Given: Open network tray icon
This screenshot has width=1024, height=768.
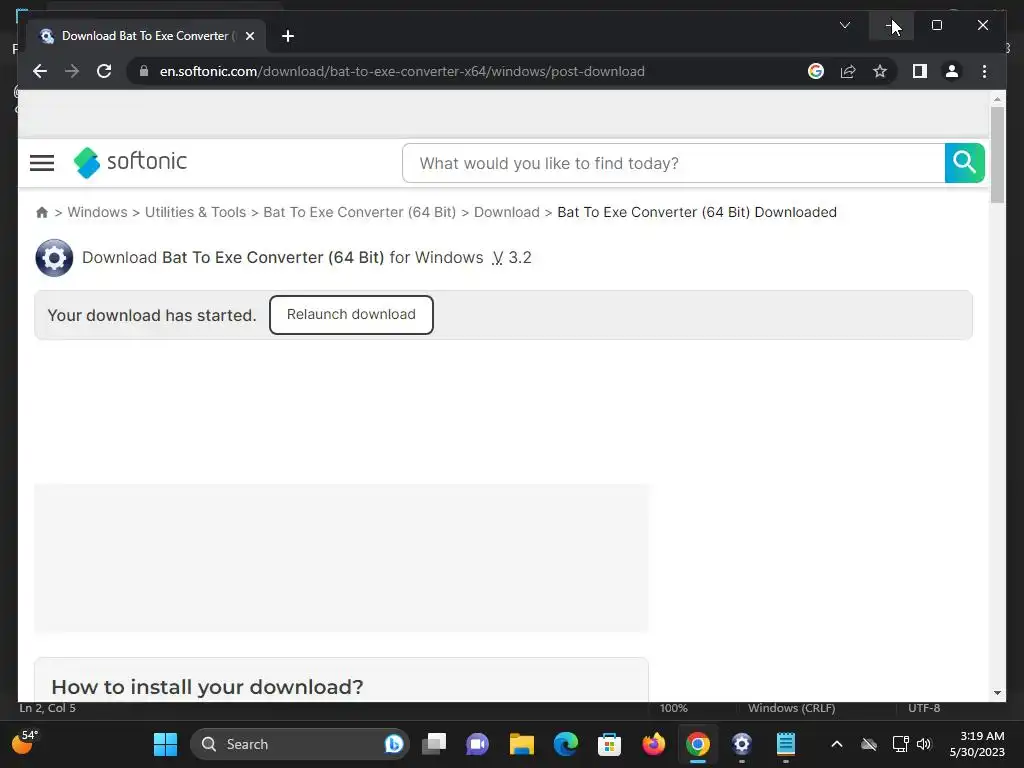Looking at the screenshot, I should 901,744.
